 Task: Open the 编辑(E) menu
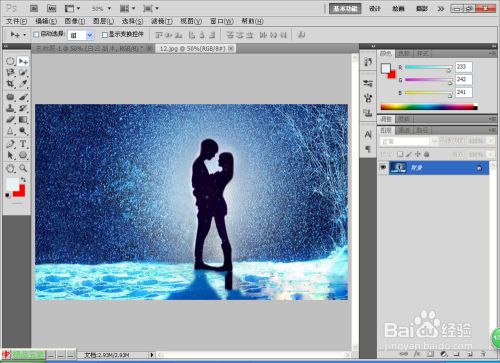[x=46, y=21]
